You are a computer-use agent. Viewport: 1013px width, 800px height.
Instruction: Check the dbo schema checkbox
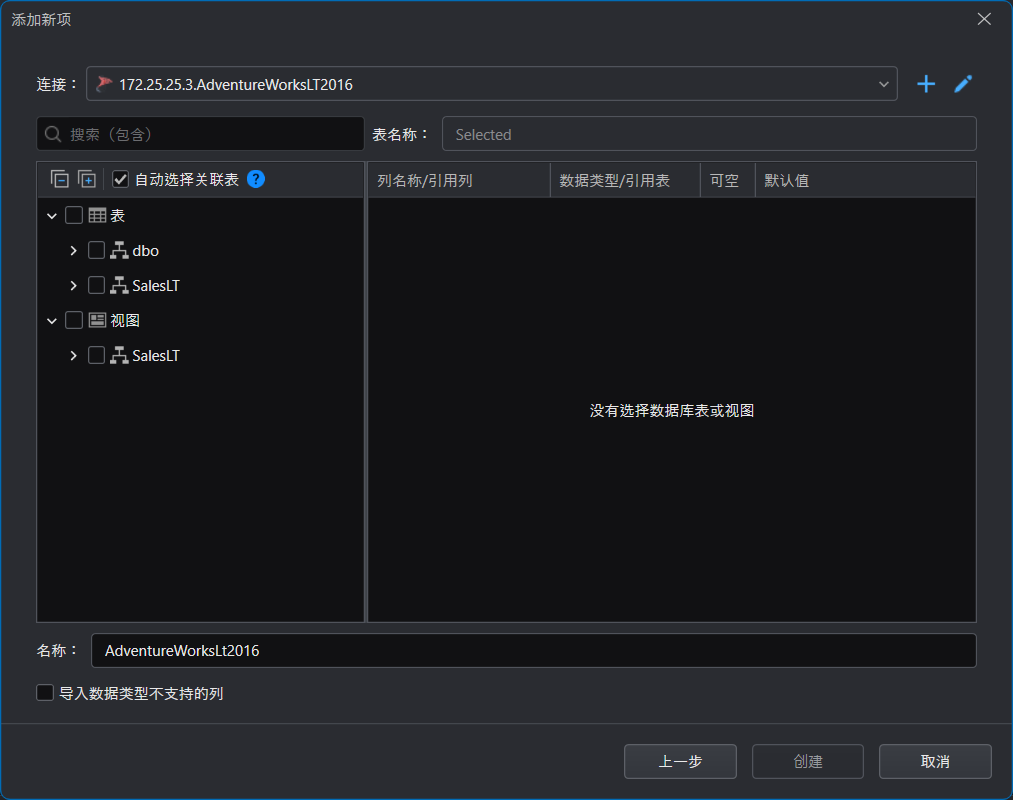click(x=96, y=250)
